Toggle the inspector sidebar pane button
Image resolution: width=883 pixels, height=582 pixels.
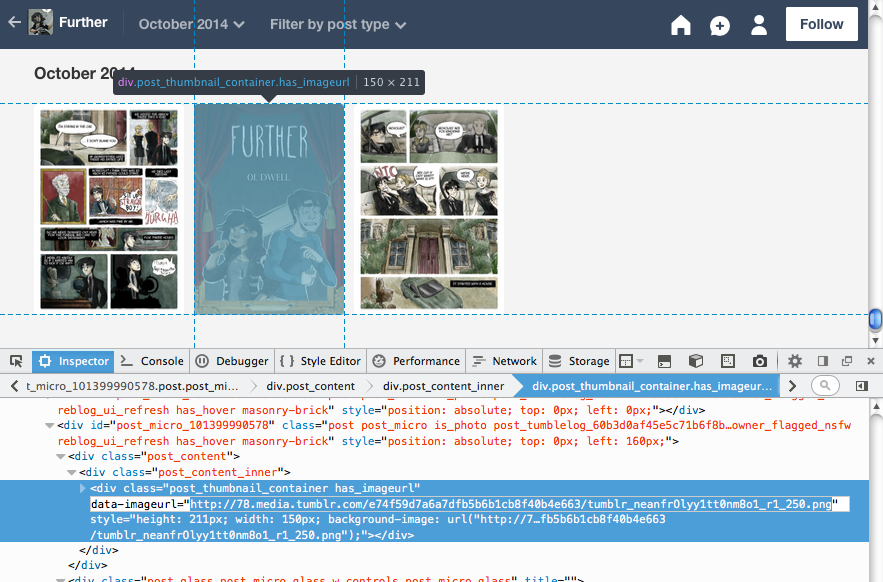pos(861,385)
